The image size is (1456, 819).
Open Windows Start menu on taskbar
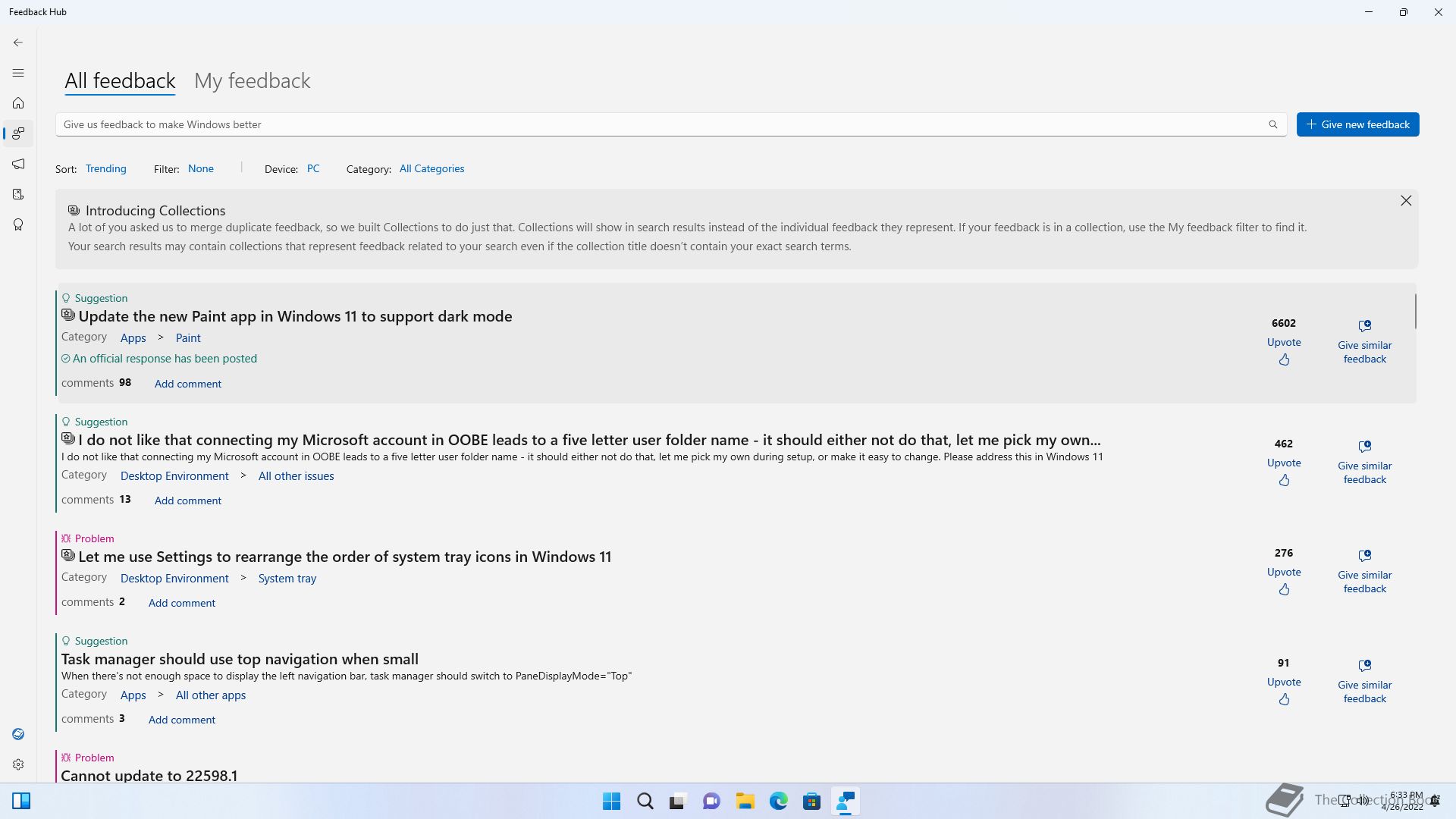click(611, 801)
